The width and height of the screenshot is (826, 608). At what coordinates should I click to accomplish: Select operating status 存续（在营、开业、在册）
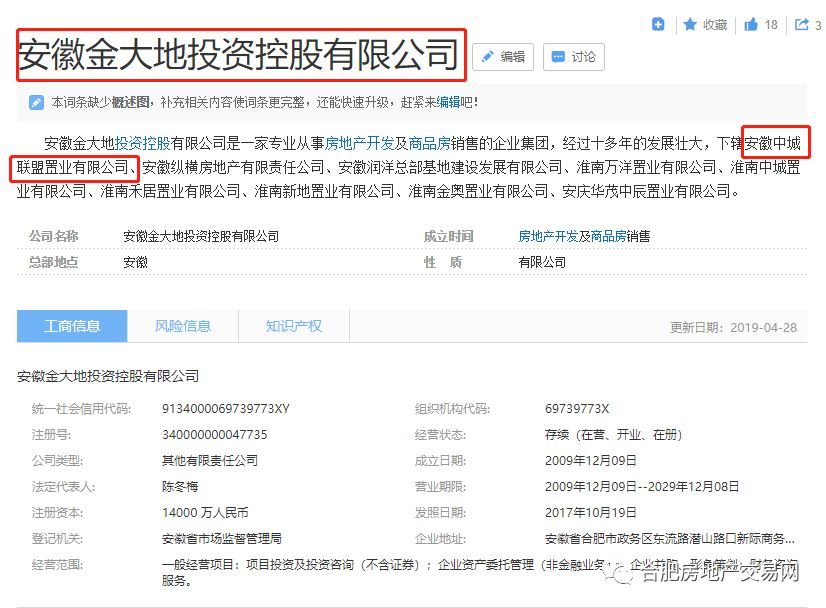tap(614, 435)
